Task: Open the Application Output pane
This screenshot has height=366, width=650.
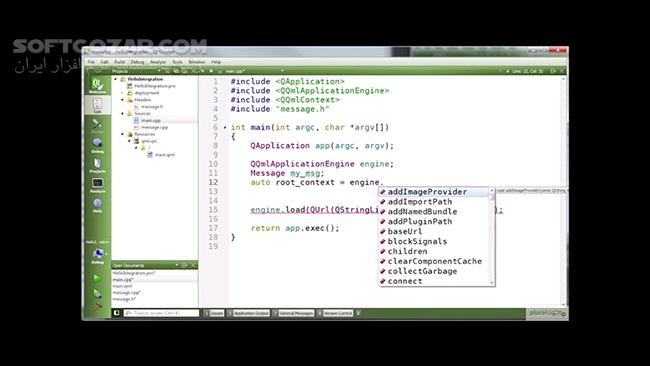Action: pos(249,313)
